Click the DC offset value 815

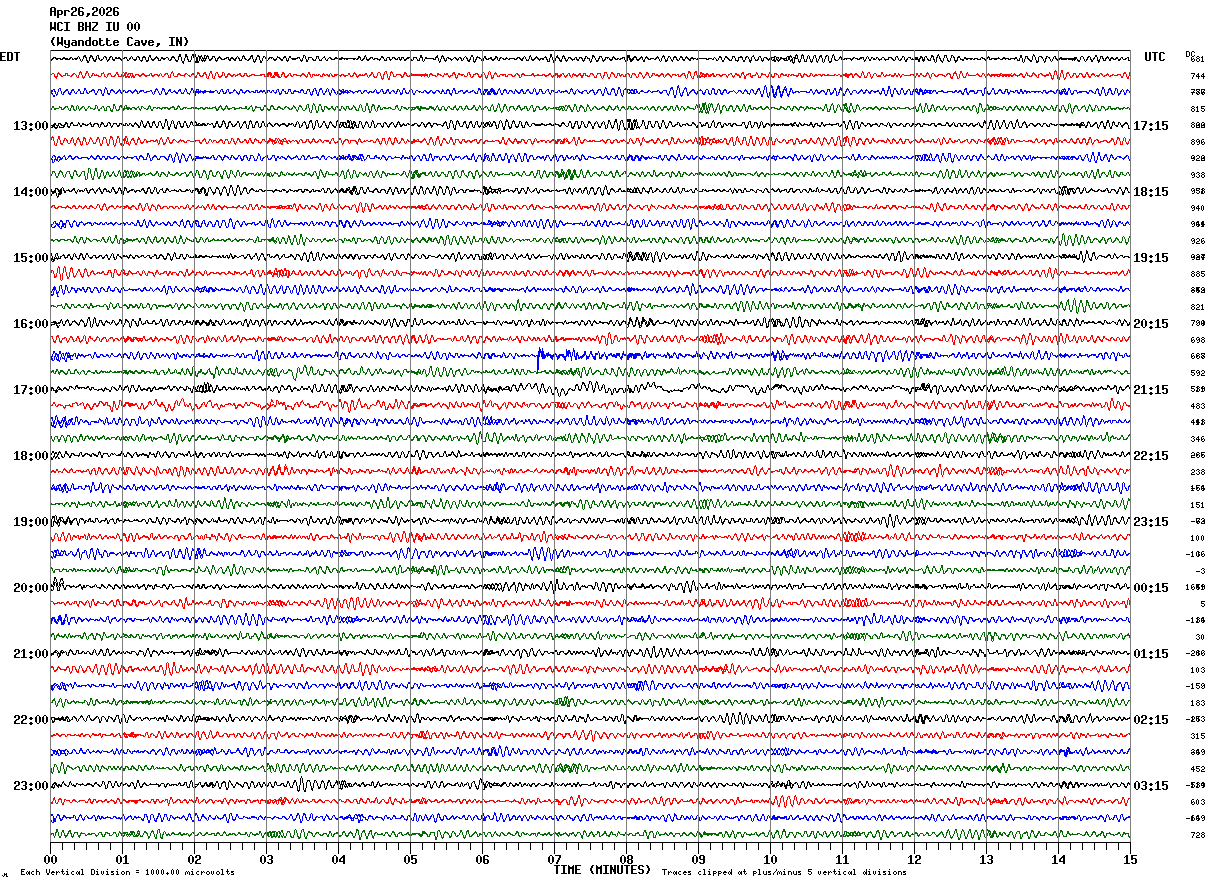[x=1197, y=109]
